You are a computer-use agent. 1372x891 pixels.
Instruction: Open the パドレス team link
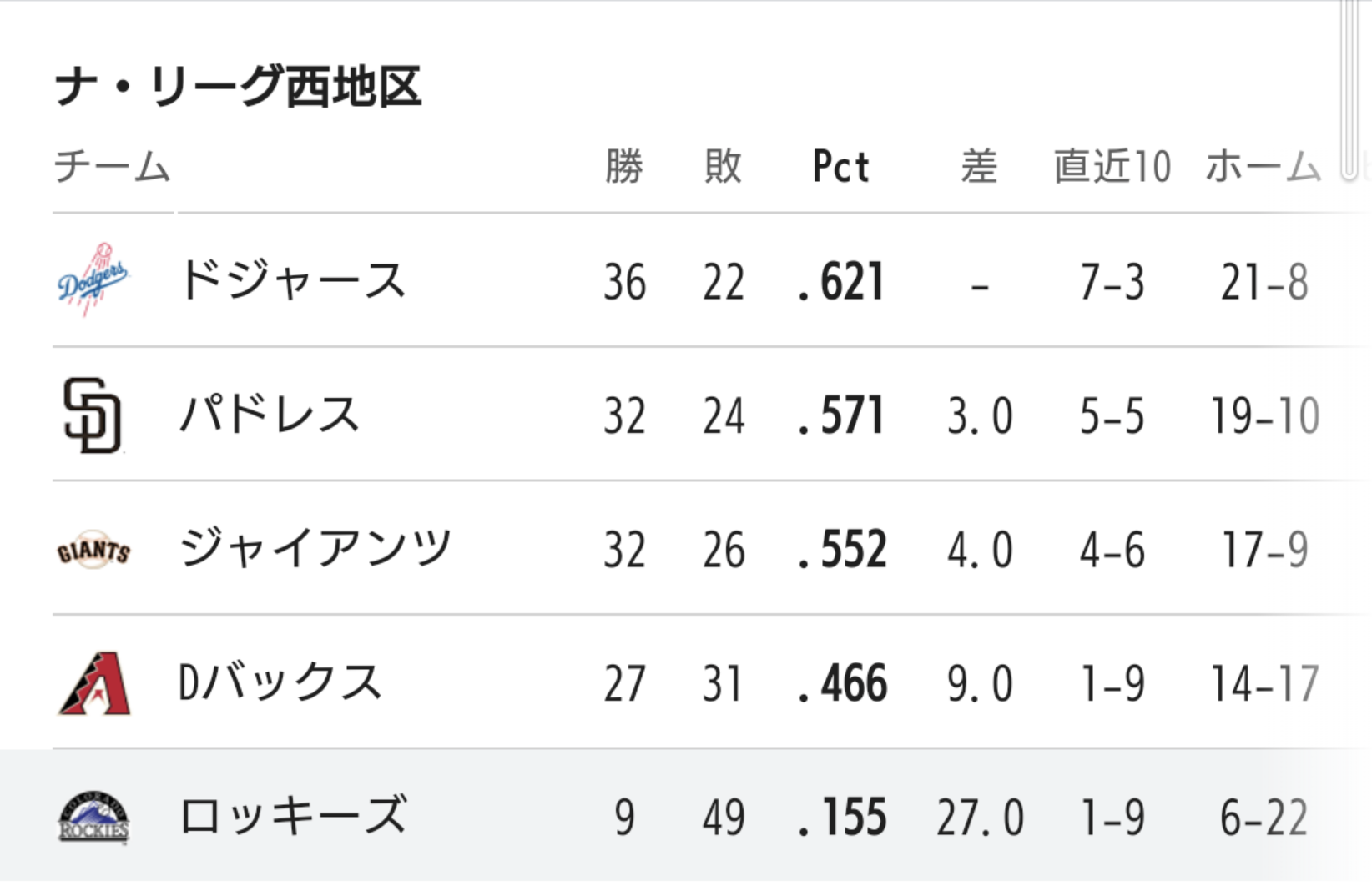click(269, 415)
